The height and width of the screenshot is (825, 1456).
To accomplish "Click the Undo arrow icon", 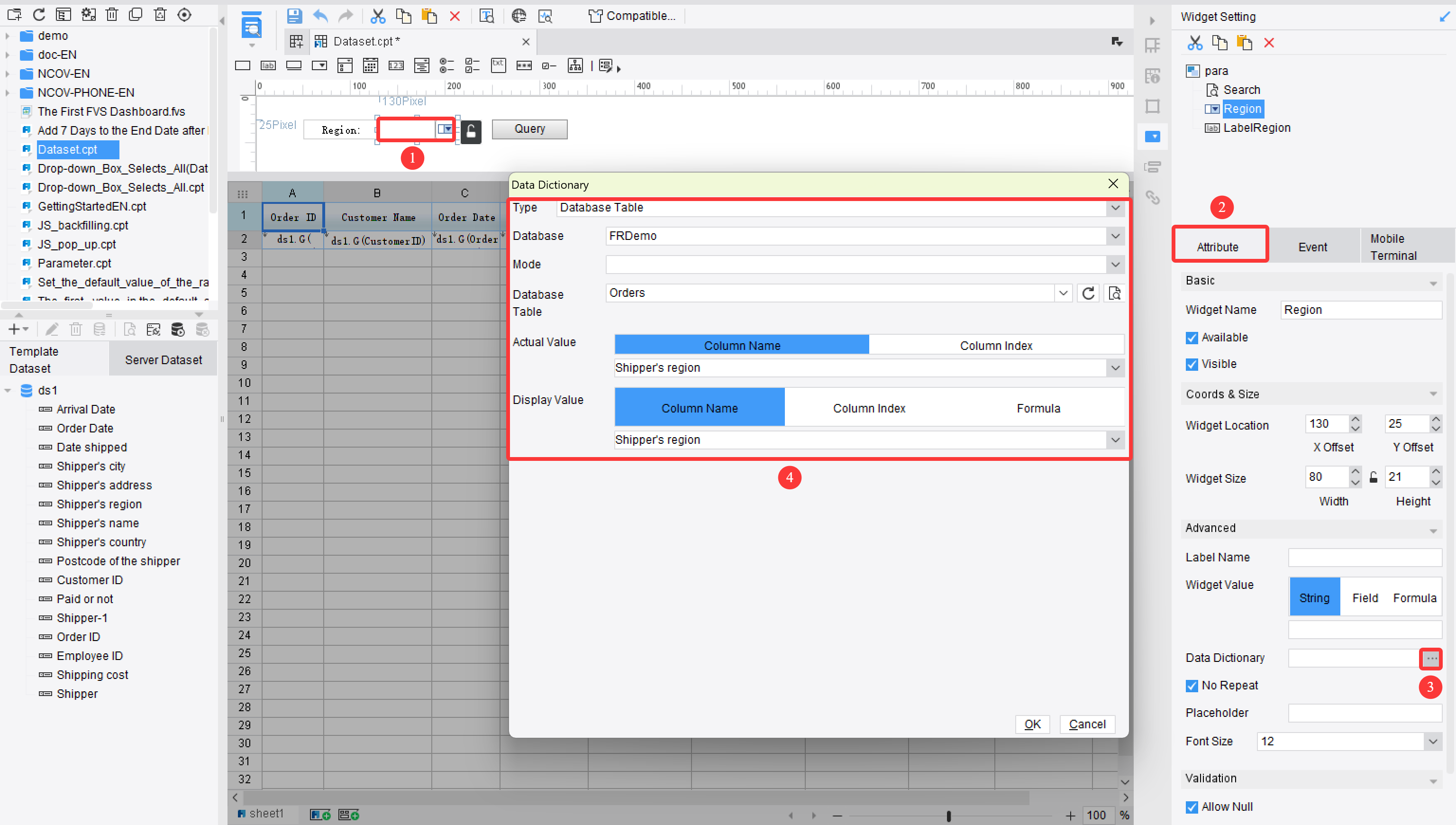I will pos(320,16).
